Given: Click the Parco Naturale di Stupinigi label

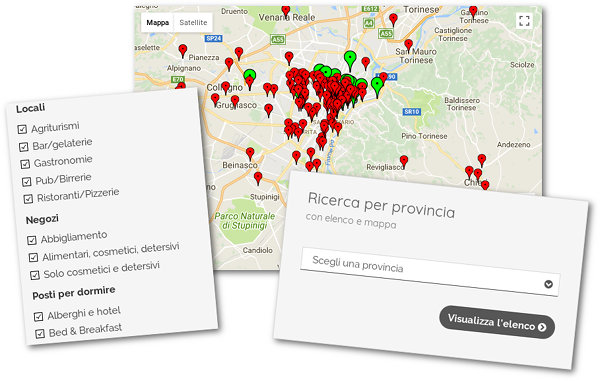Looking at the screenshot, I should (245, 221).
